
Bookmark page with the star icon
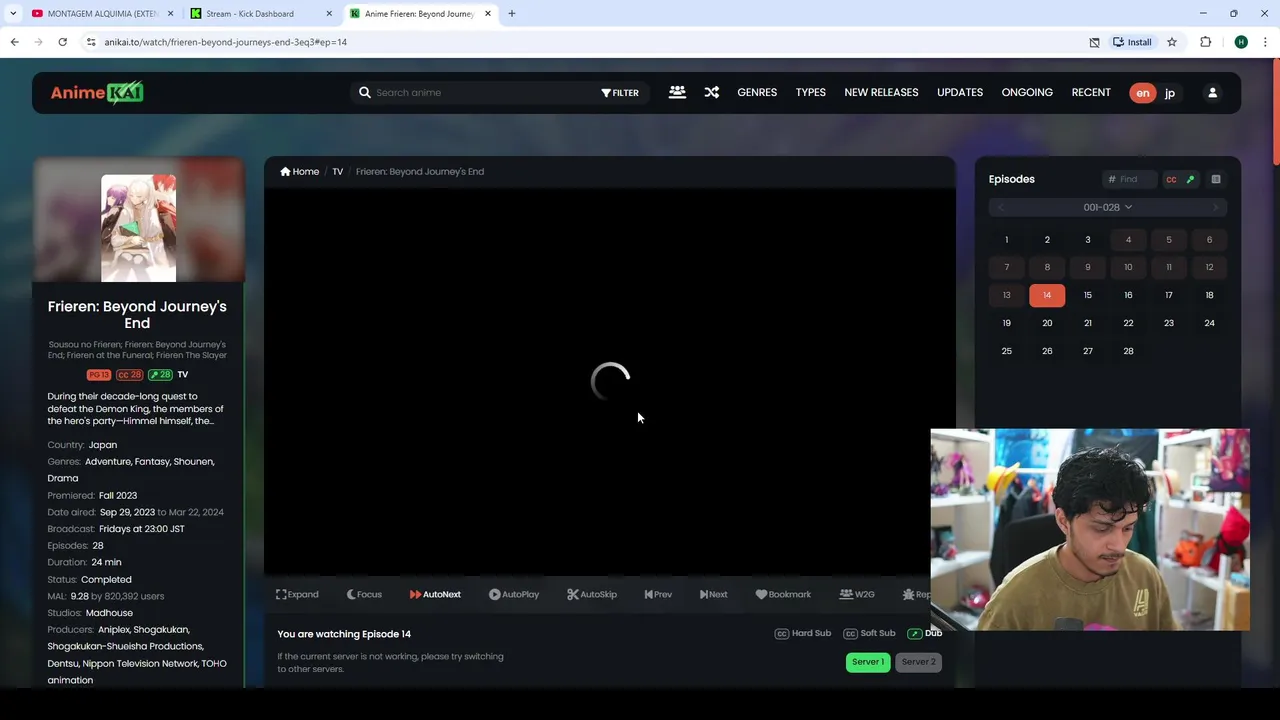(x=1172, y=42)
